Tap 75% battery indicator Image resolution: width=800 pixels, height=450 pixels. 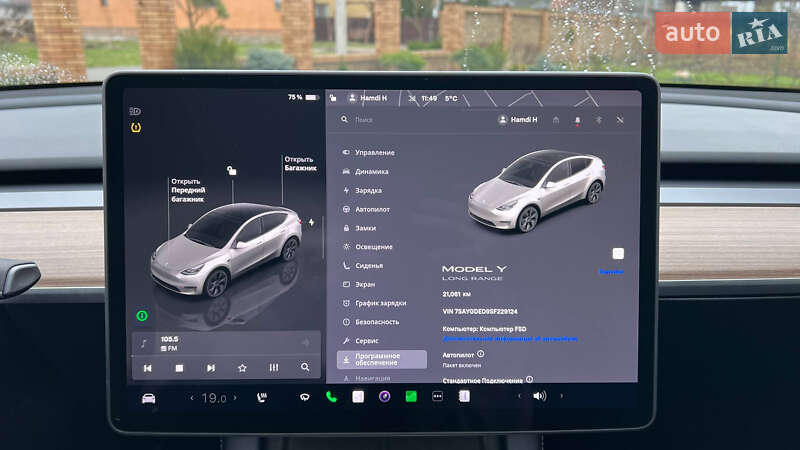click(303, 97)
